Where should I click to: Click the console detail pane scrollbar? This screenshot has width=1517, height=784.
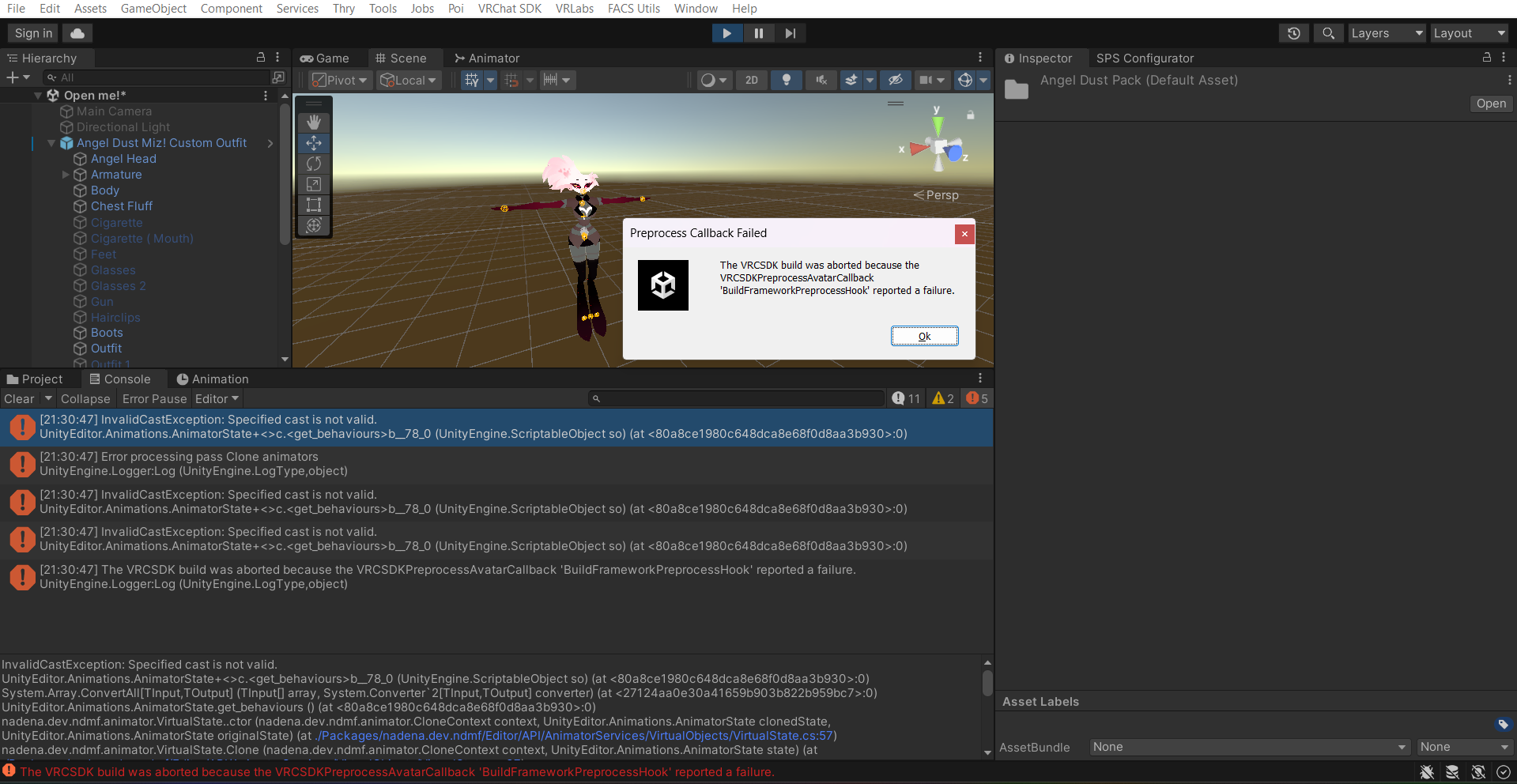(x=987, y=683)
